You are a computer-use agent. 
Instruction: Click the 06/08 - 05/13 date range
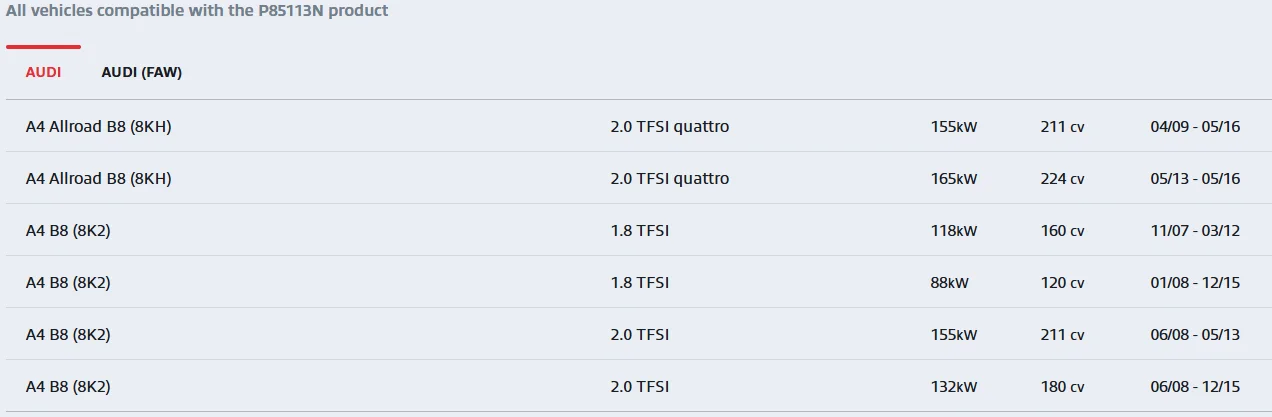click(1196, 335)
